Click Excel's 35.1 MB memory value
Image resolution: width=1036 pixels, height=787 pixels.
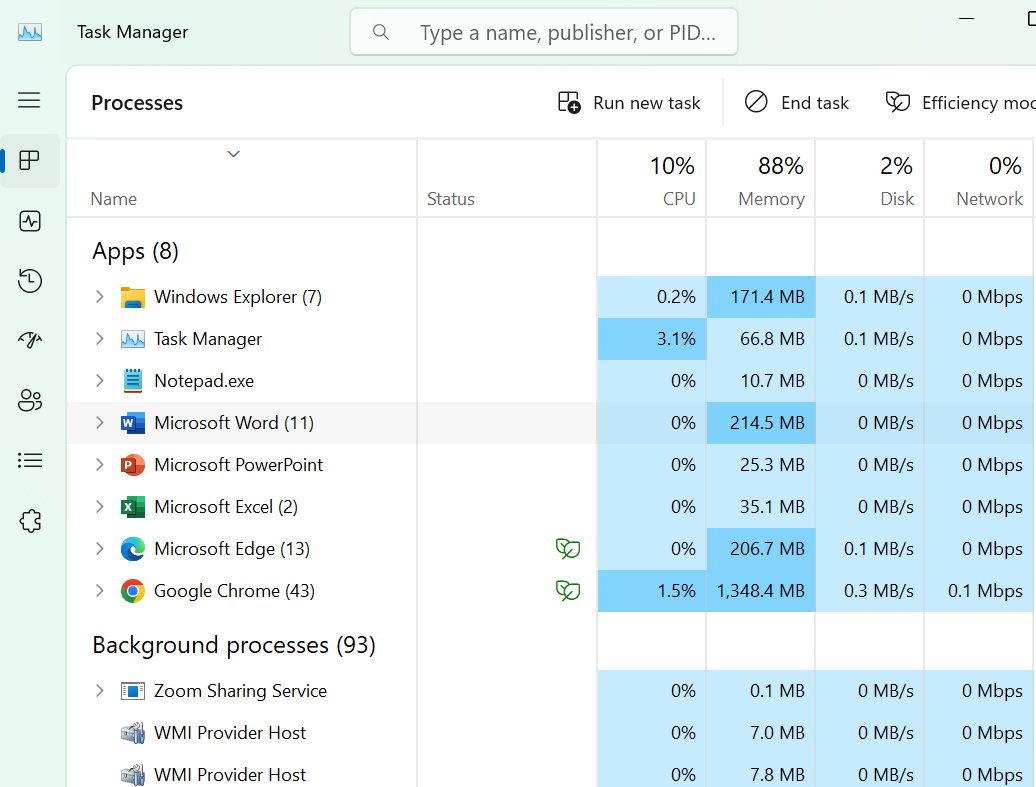(x=760, y=507)
